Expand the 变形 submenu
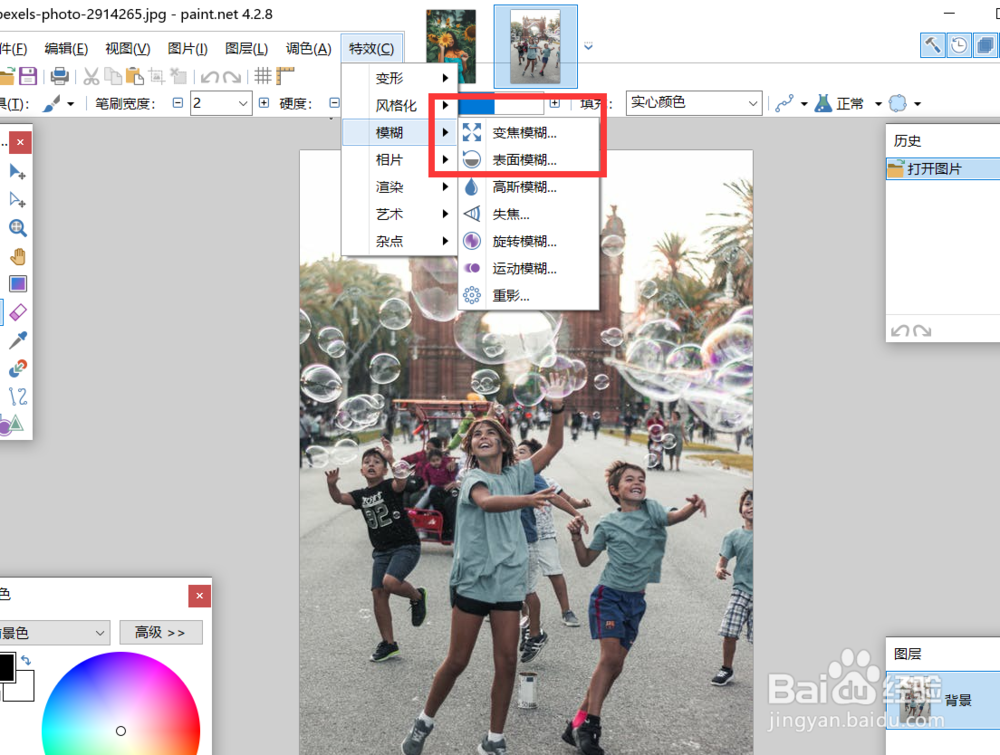The height and width of the screenshot is (755, 1000). (x=400, y=78)
